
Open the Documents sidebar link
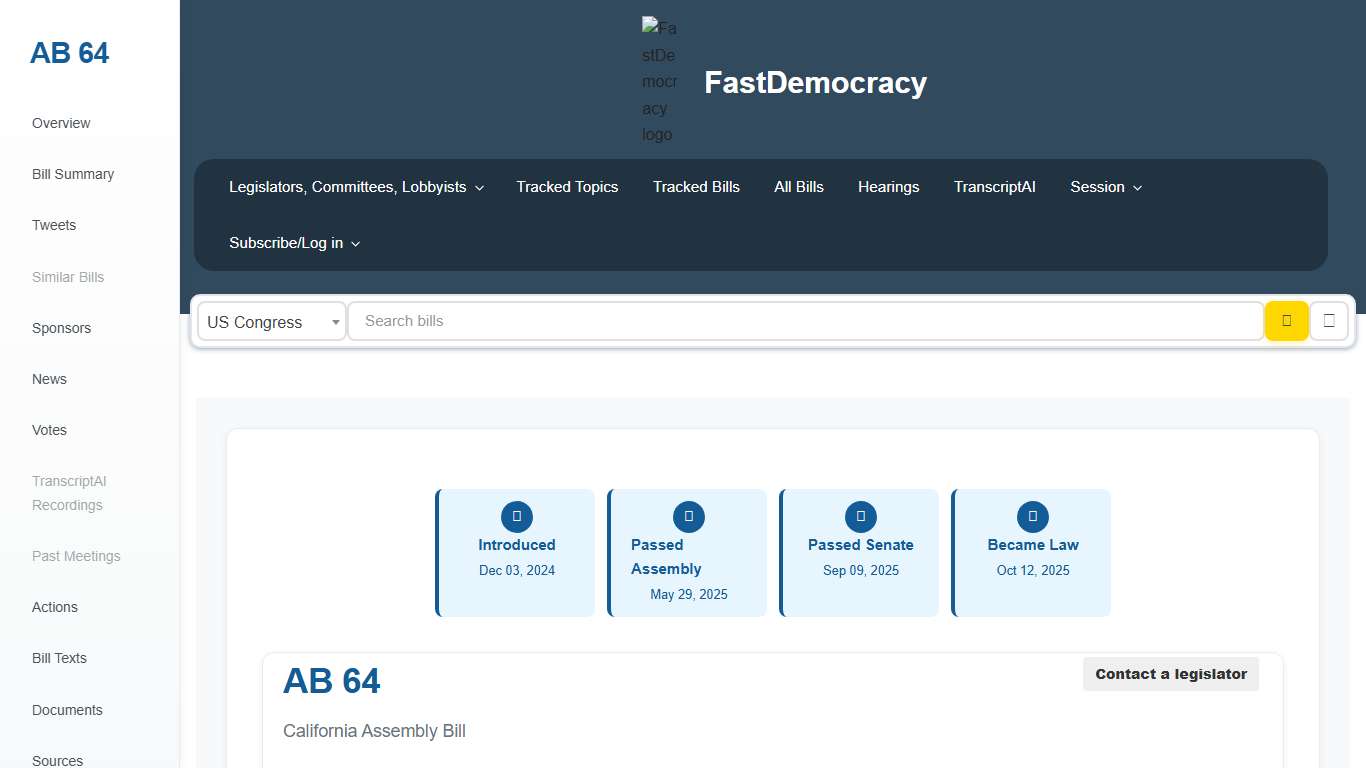(x=67, y=710)
